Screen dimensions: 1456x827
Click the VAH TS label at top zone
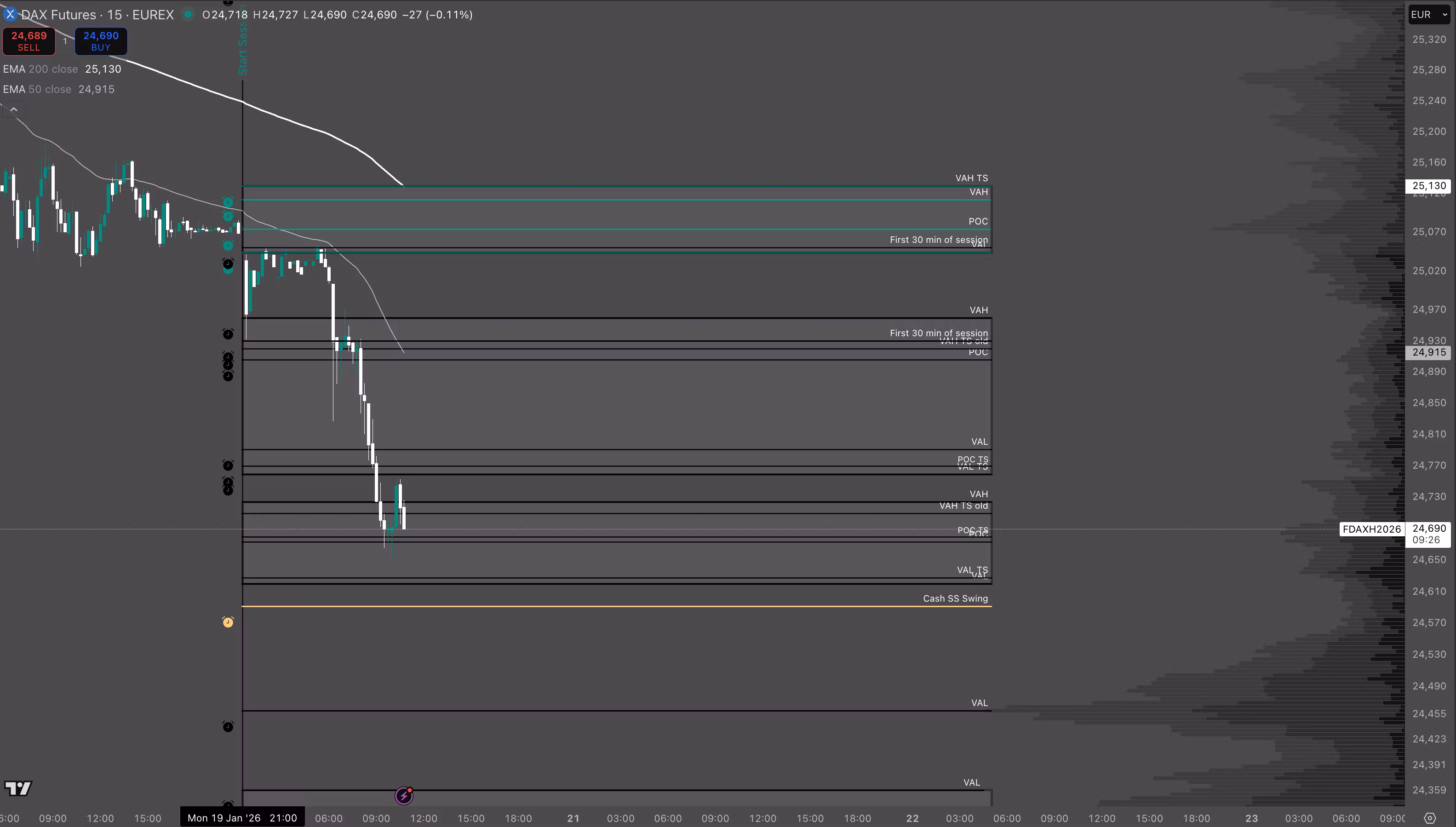(x=971, y=178)
